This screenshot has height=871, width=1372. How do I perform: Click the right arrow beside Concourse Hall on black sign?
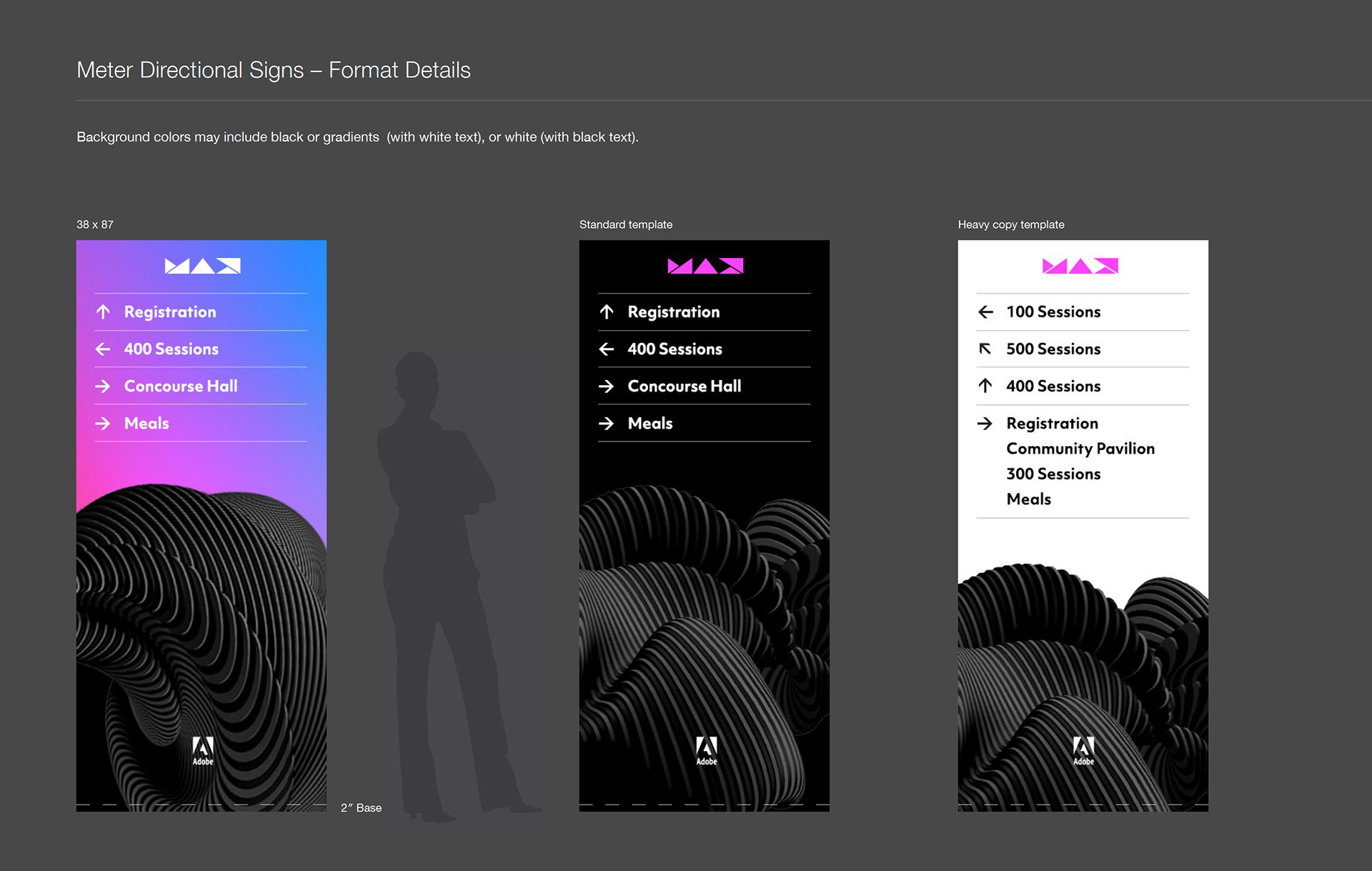point(607,386)
